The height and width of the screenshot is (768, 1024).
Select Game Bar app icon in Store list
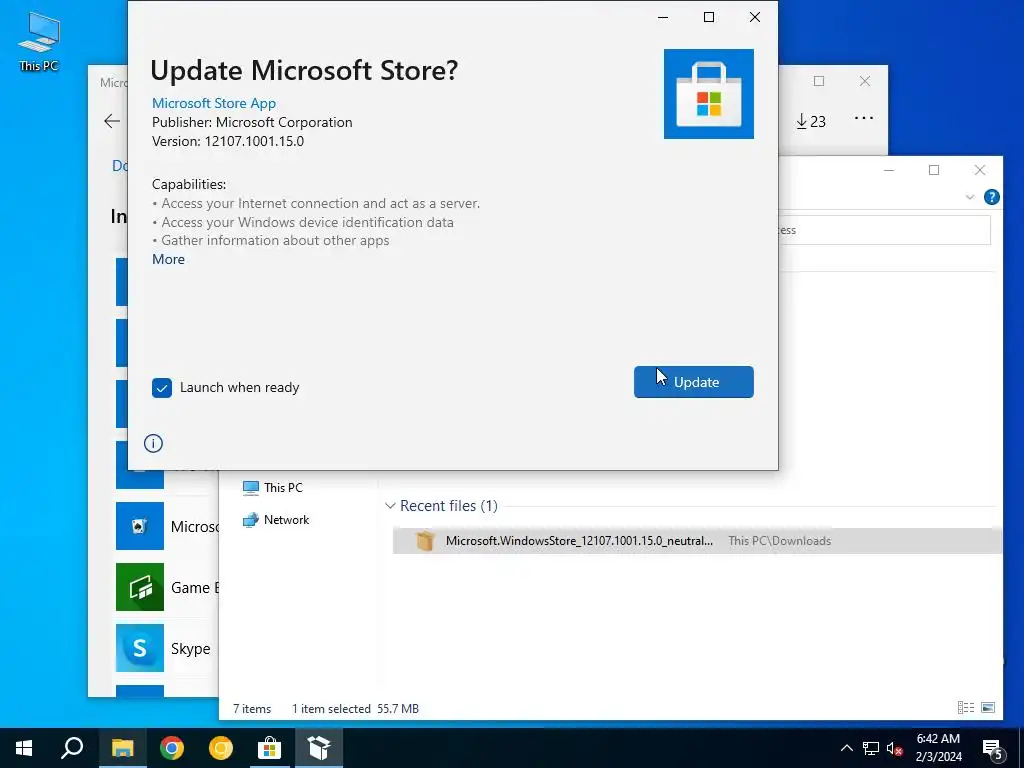coord(140,587)
